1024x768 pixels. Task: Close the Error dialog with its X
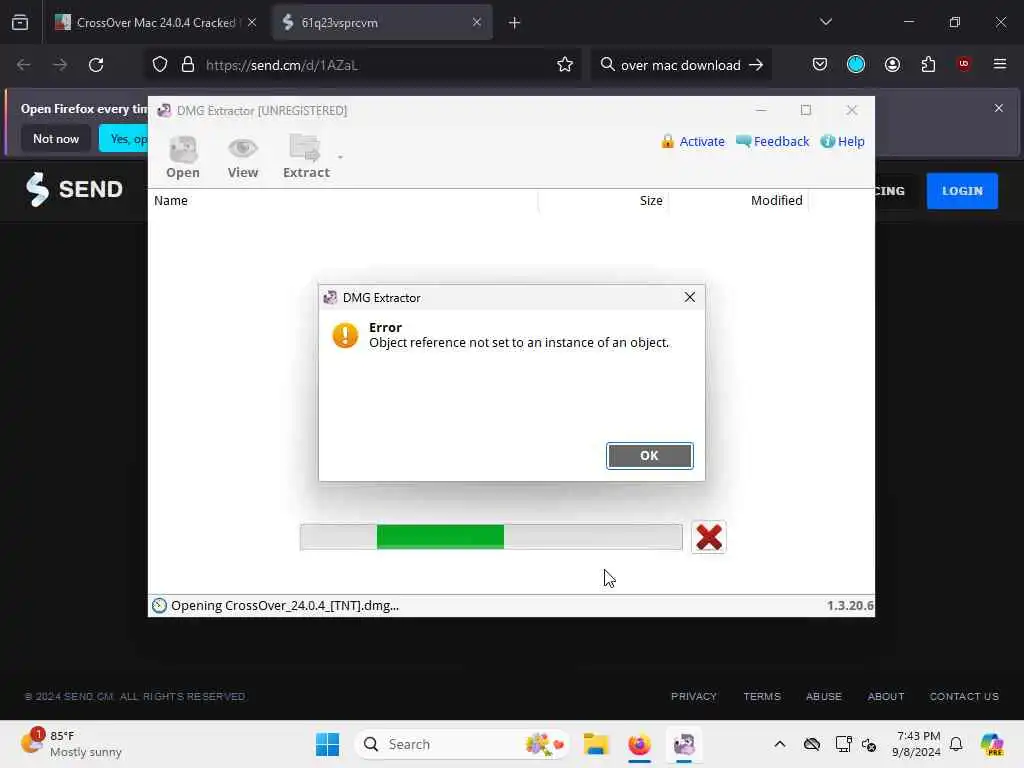(690, 297)
